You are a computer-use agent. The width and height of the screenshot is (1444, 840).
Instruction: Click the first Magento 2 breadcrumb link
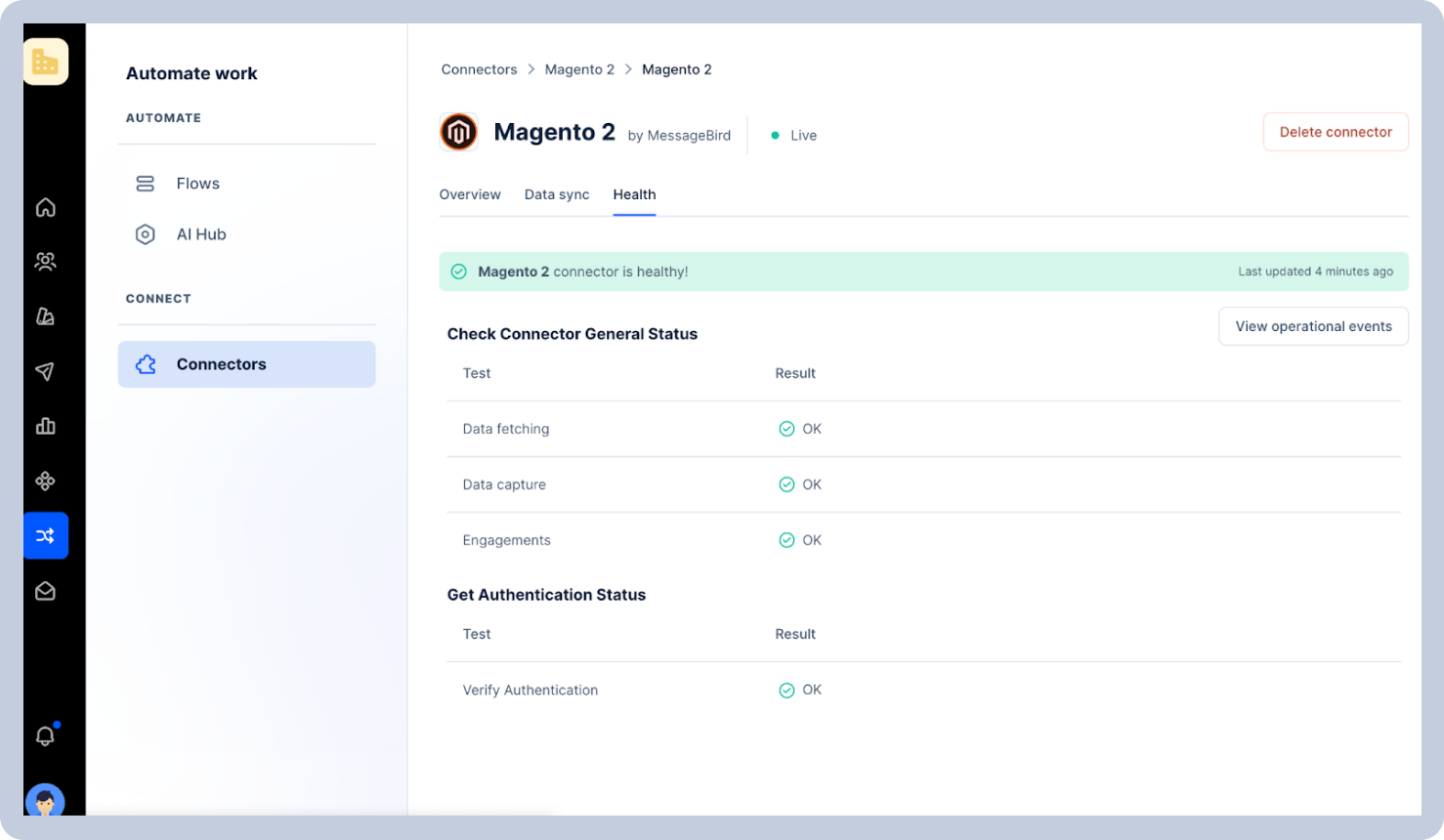[x=579, y=69]
